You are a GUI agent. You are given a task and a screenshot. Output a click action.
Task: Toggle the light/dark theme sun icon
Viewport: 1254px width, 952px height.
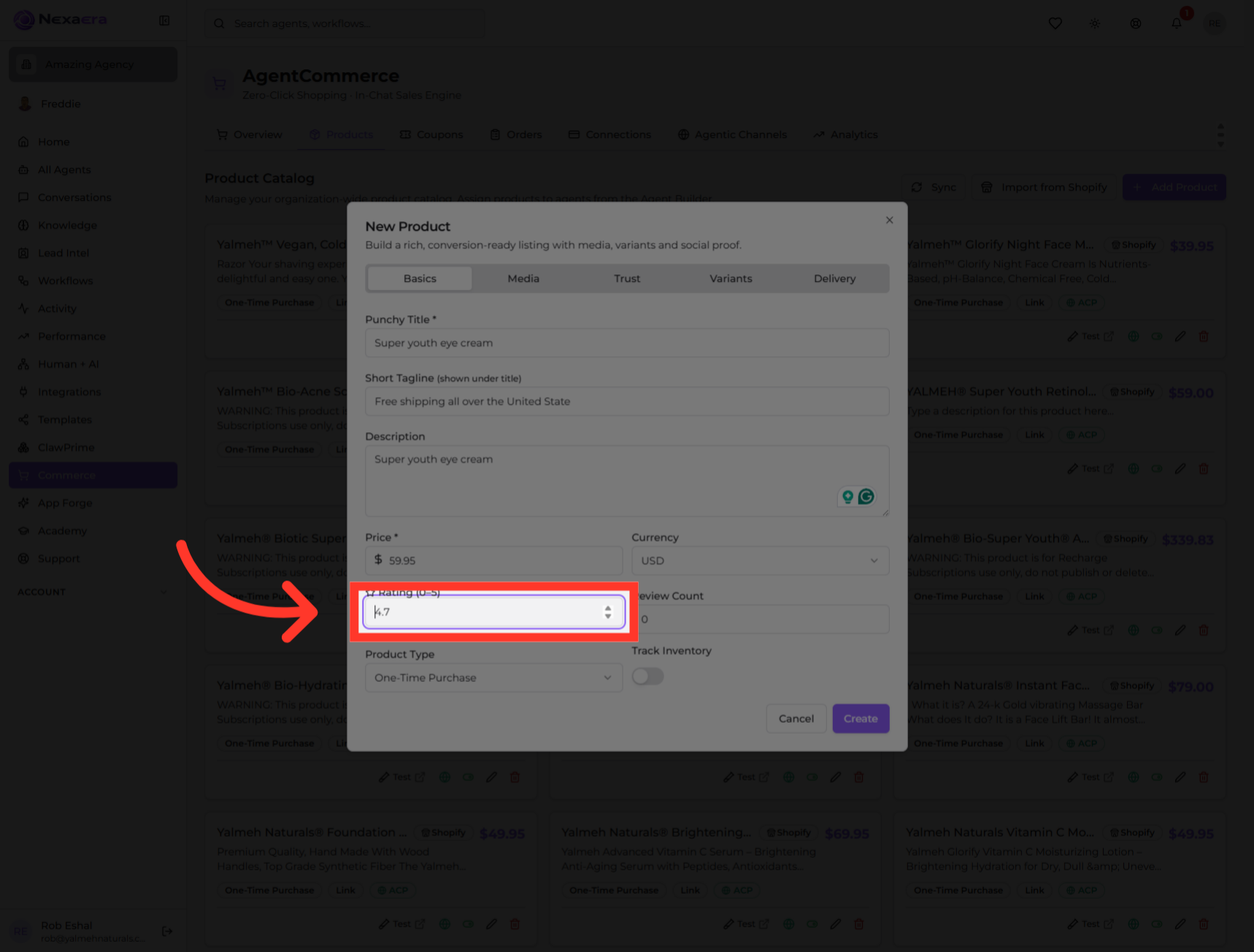1094,23
